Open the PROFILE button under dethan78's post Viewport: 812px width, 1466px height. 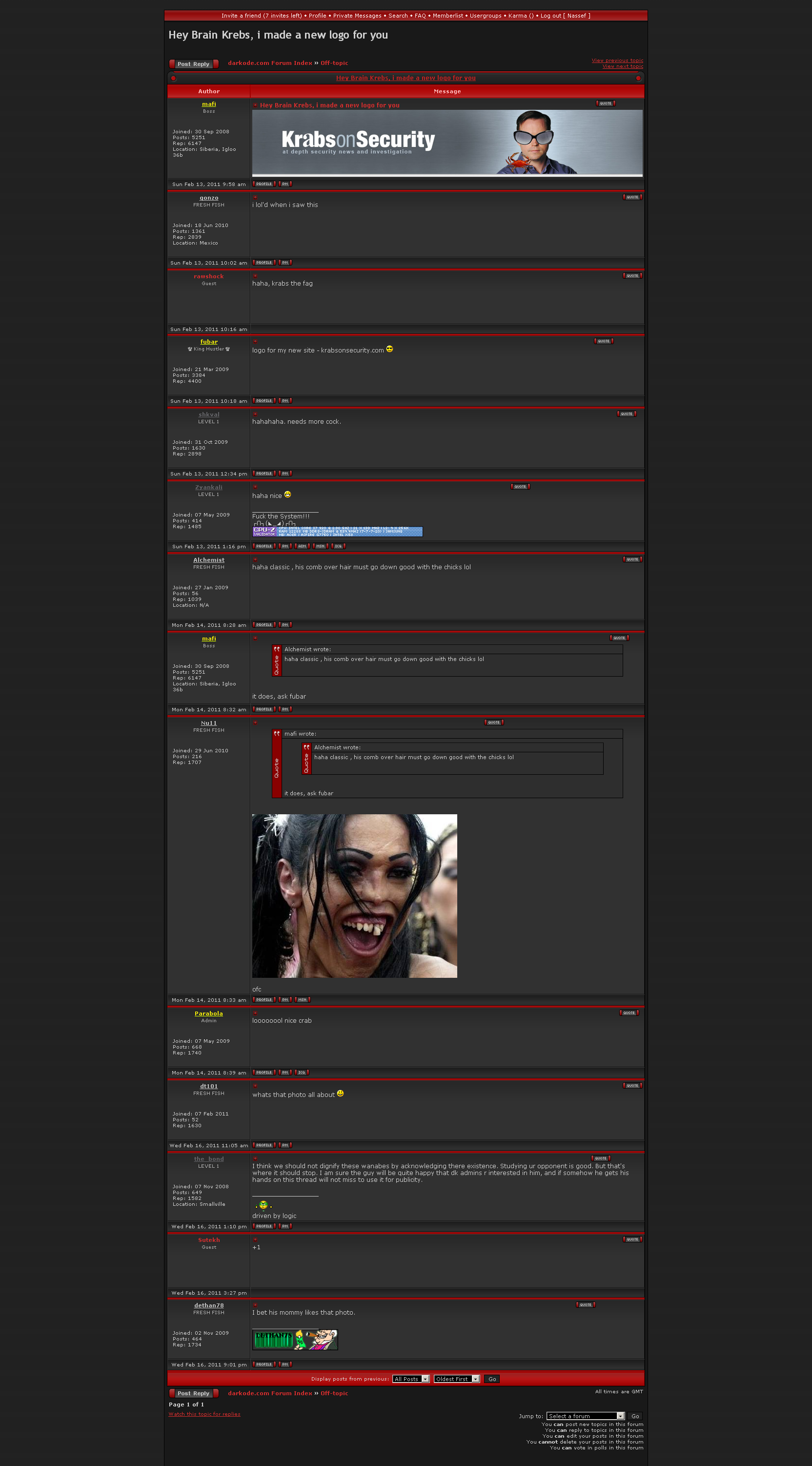pyautogui.click(x=264, y=1364)
